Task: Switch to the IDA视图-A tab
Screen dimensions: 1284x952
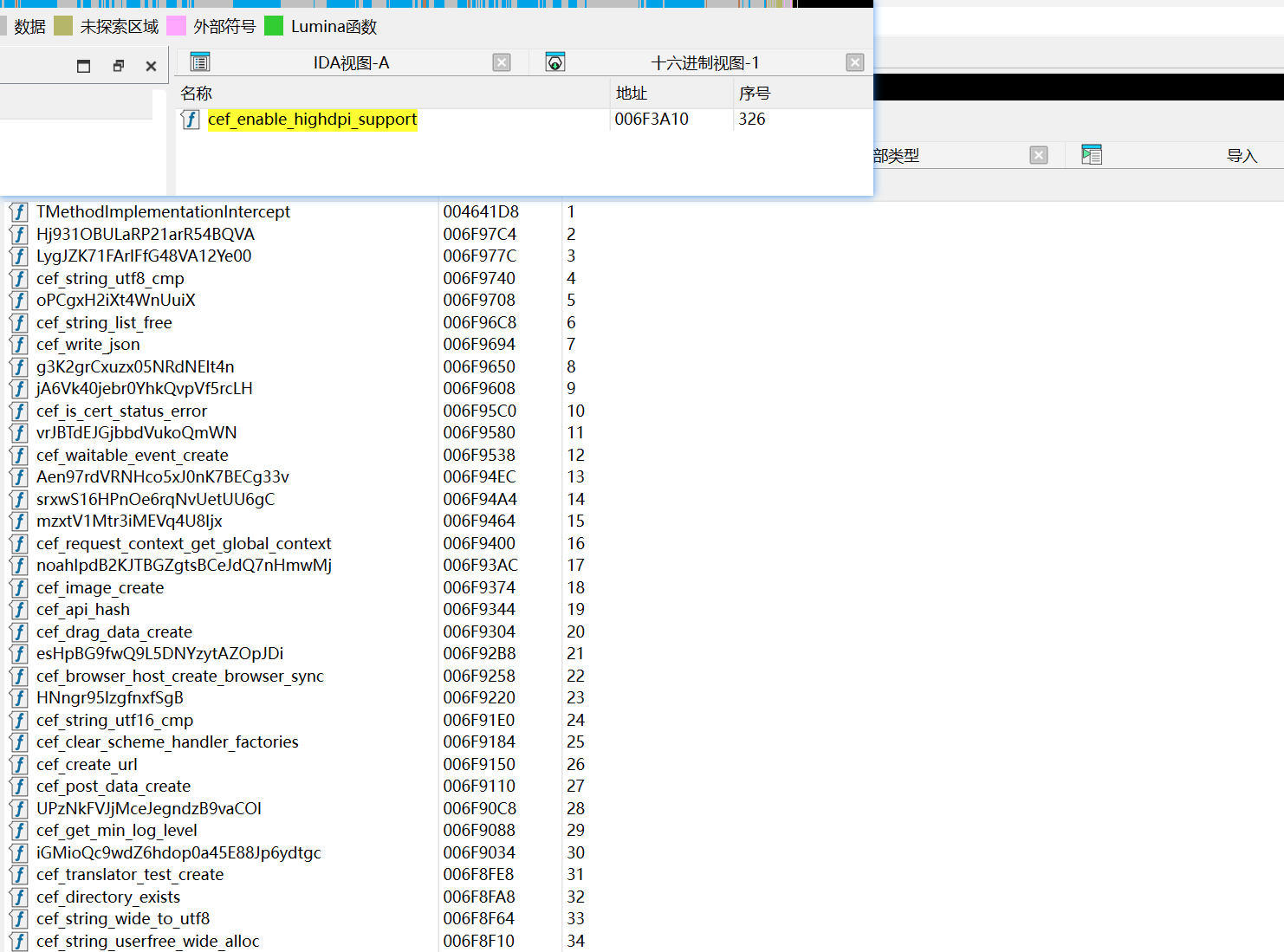Action: point(351,63)
